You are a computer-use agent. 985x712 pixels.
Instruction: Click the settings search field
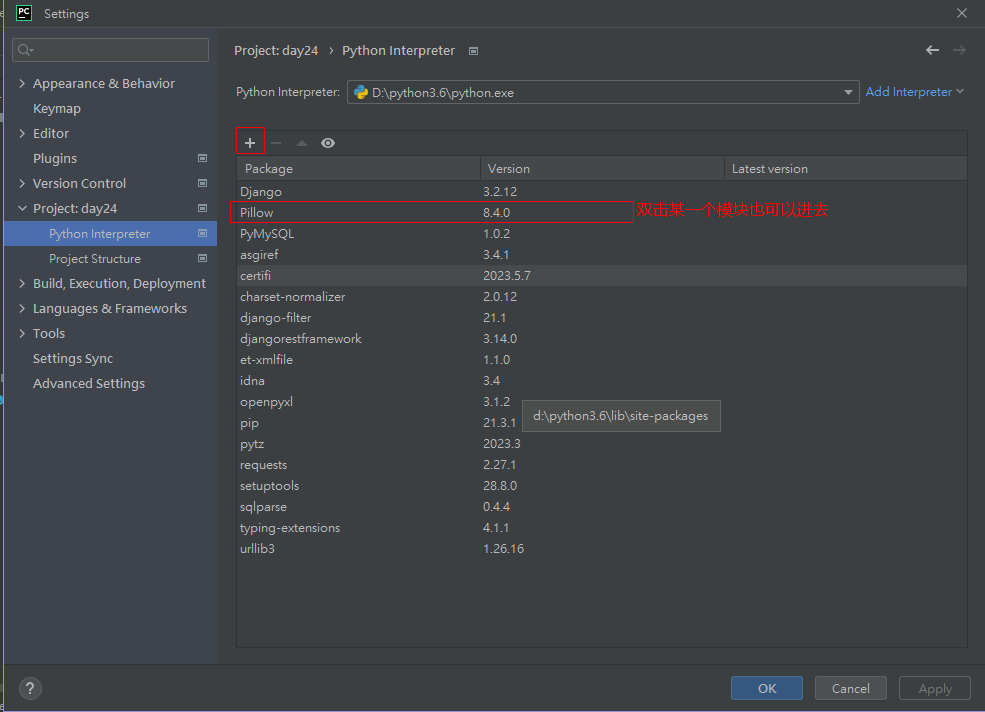(111, 50)
